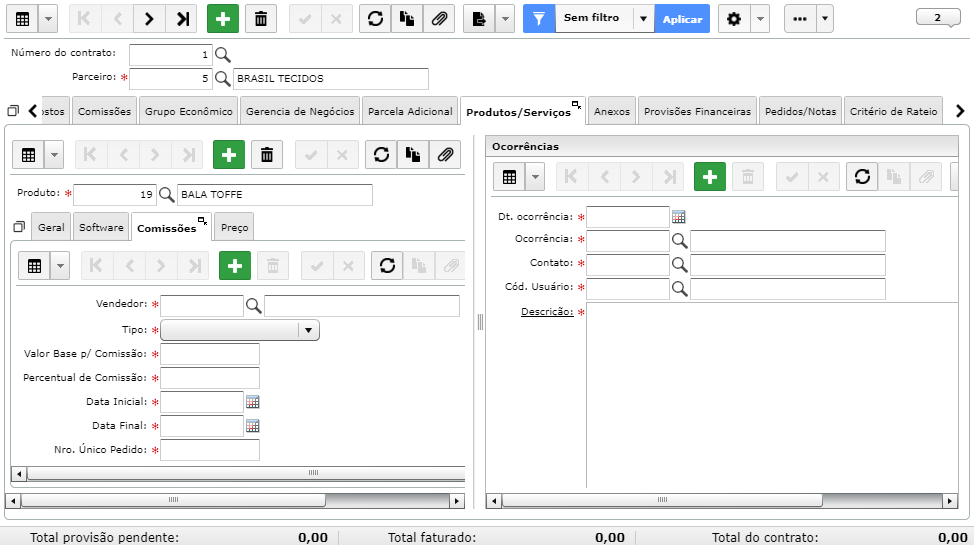Click the refresh icon in Ocorrências toolbar
Viewport: 974px width, 545px height.
pyautogui.click(x=862, y=177)
